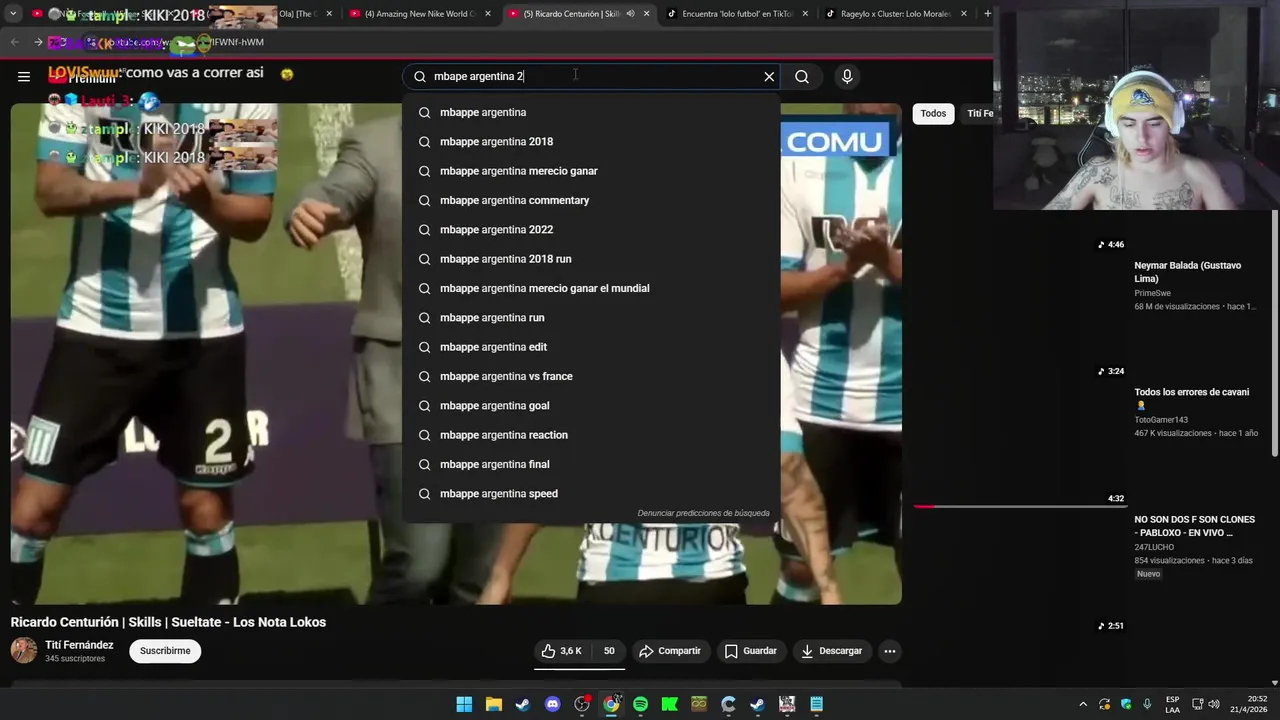1280x720 pixels.
Task: Open the Tití Fernández channel avatar
Action: [x=24, y=650]
